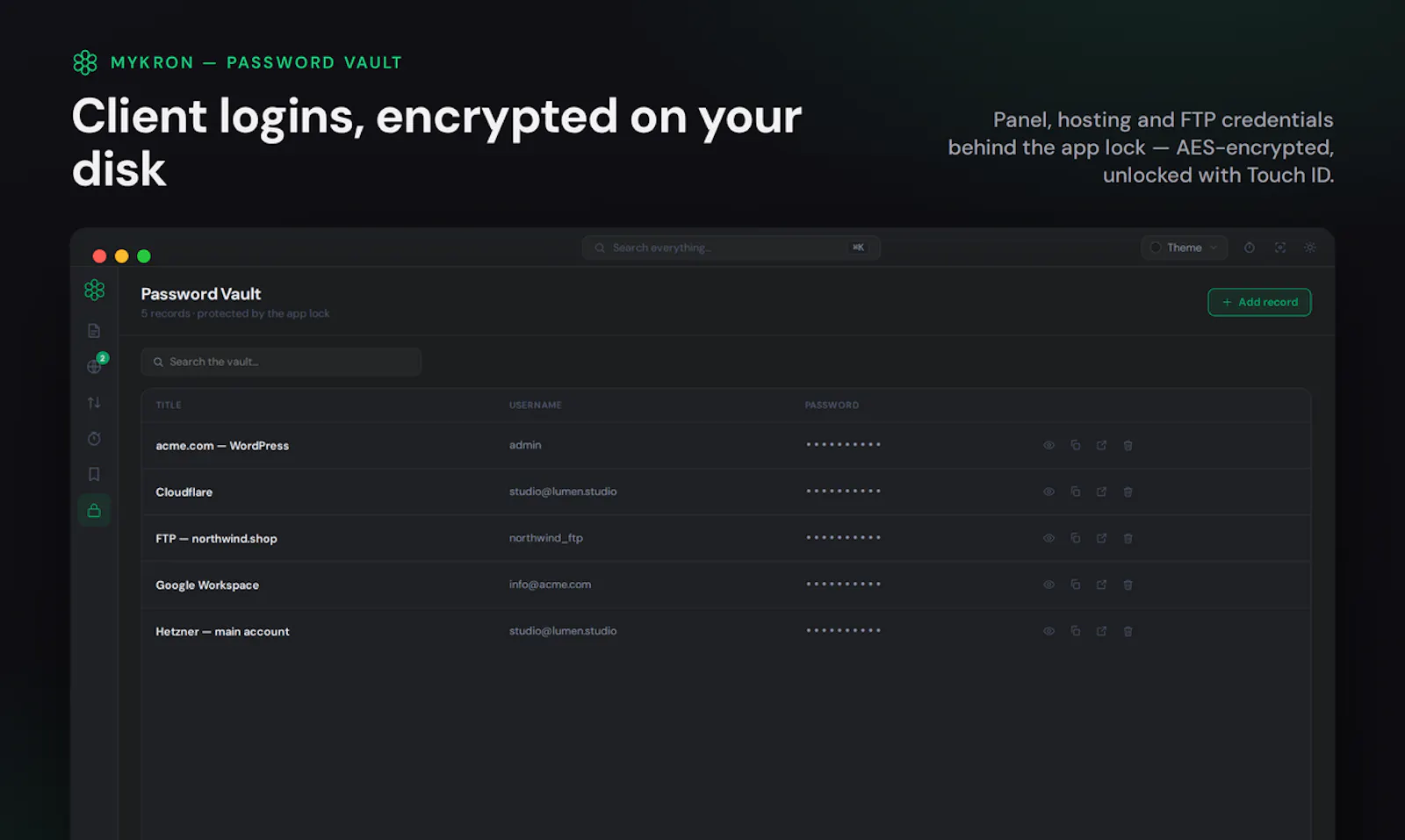Image resolution: width=1405 pixels, height=840 pixels.
Task: Open the FTP — northwind.shop external link icon
Action: coord(1101,538)
